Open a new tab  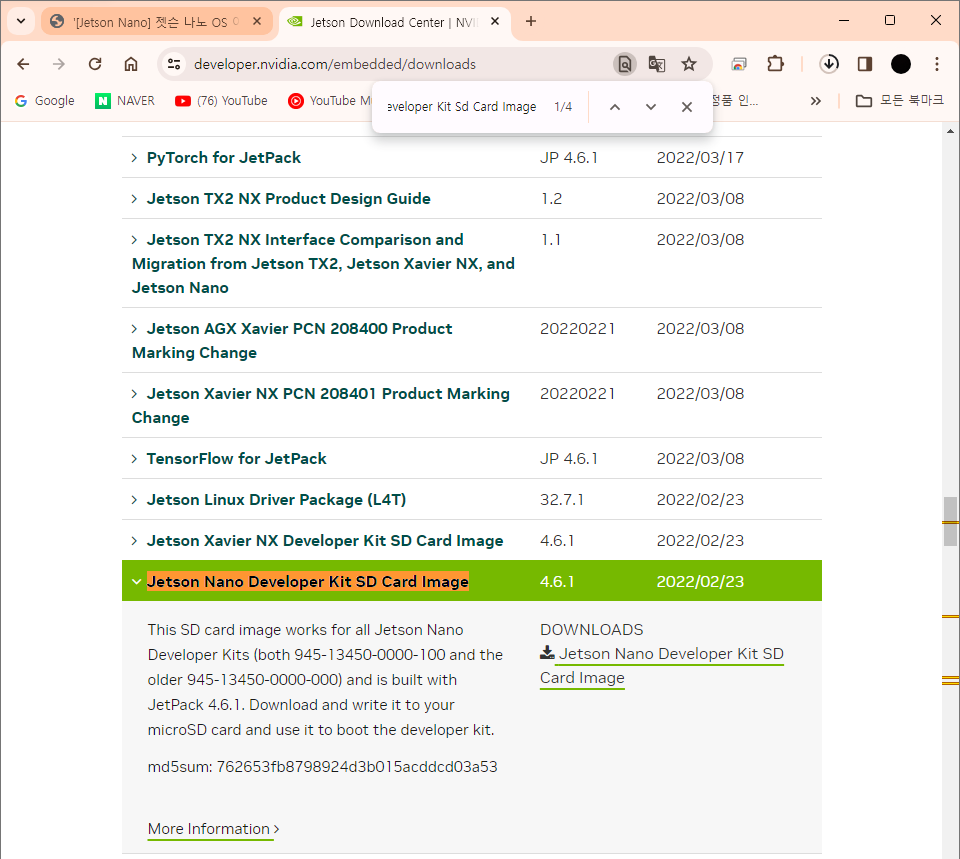531,21
